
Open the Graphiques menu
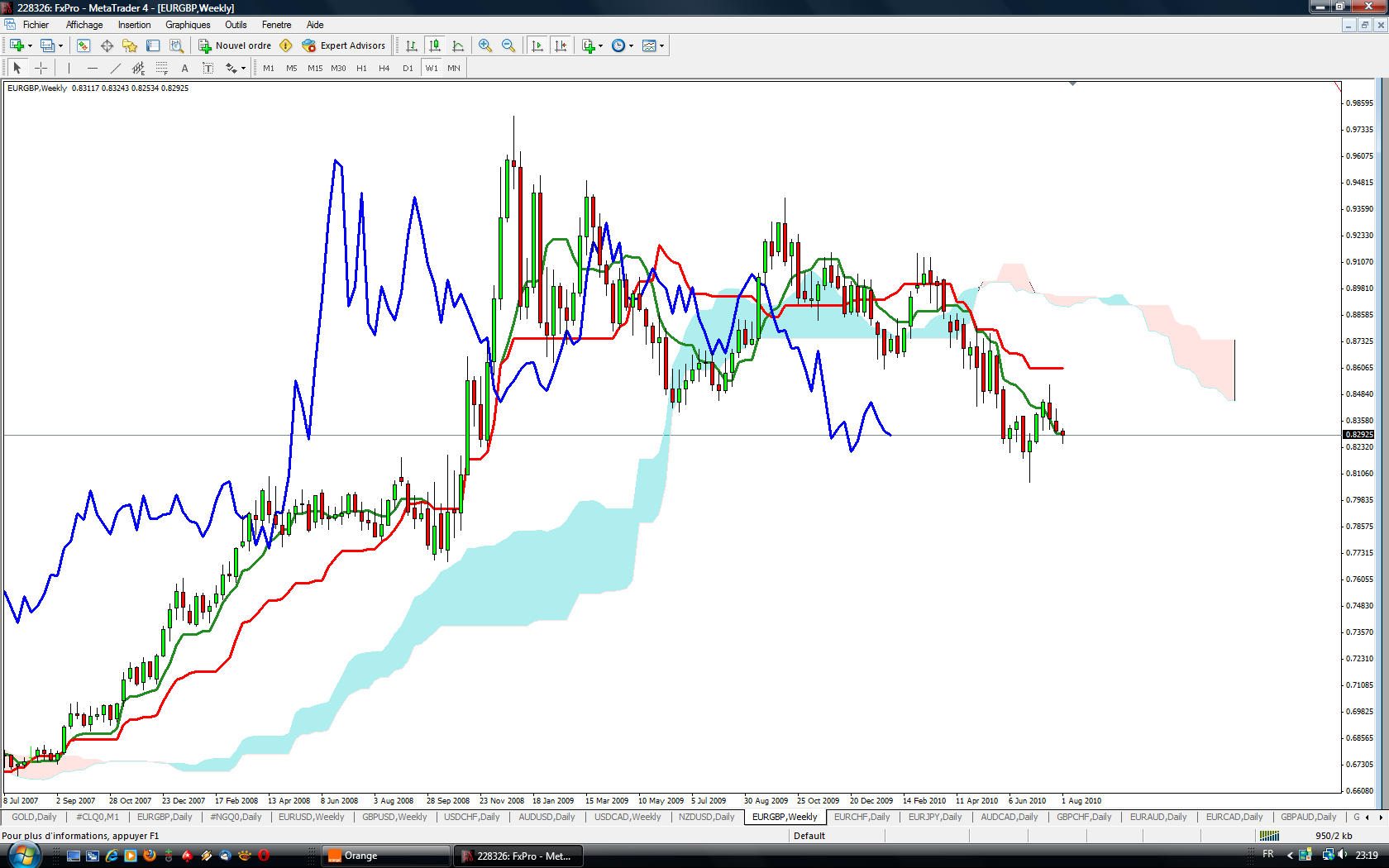click(x=188, y=25)
